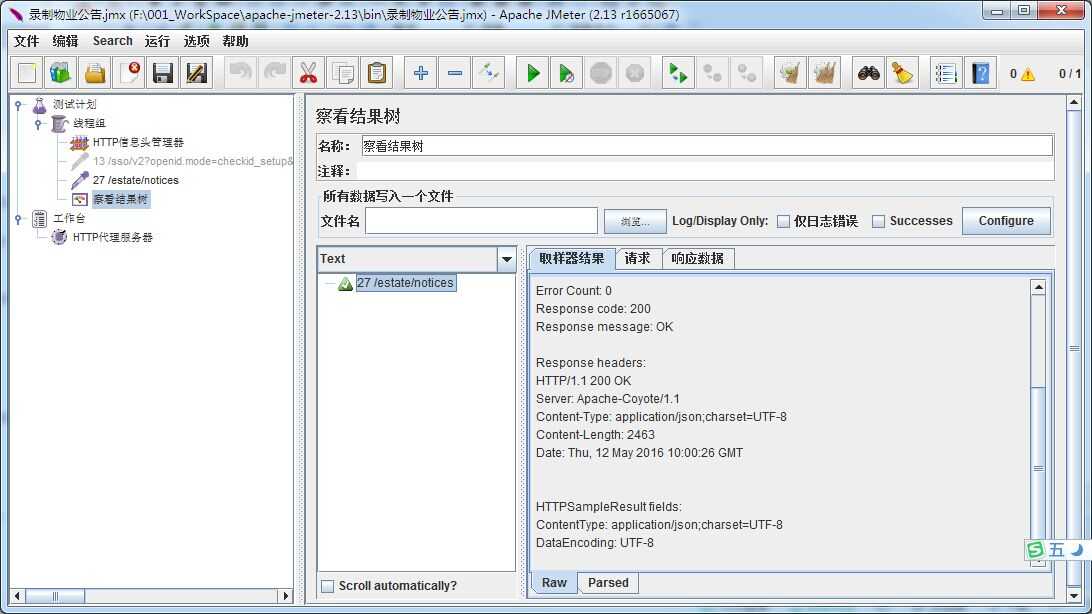1092x614 pixels.
Task: Collapse the 线程组 tree node
Action: pos(38,123)
